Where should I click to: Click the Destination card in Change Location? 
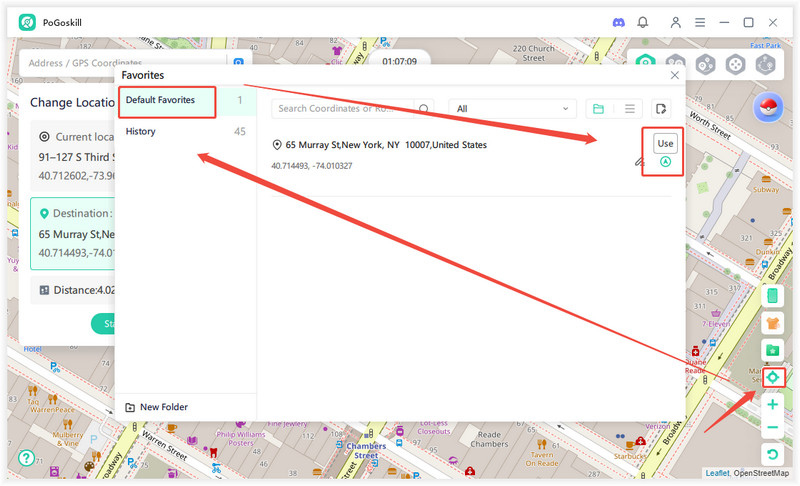click(x=73, y=234)
